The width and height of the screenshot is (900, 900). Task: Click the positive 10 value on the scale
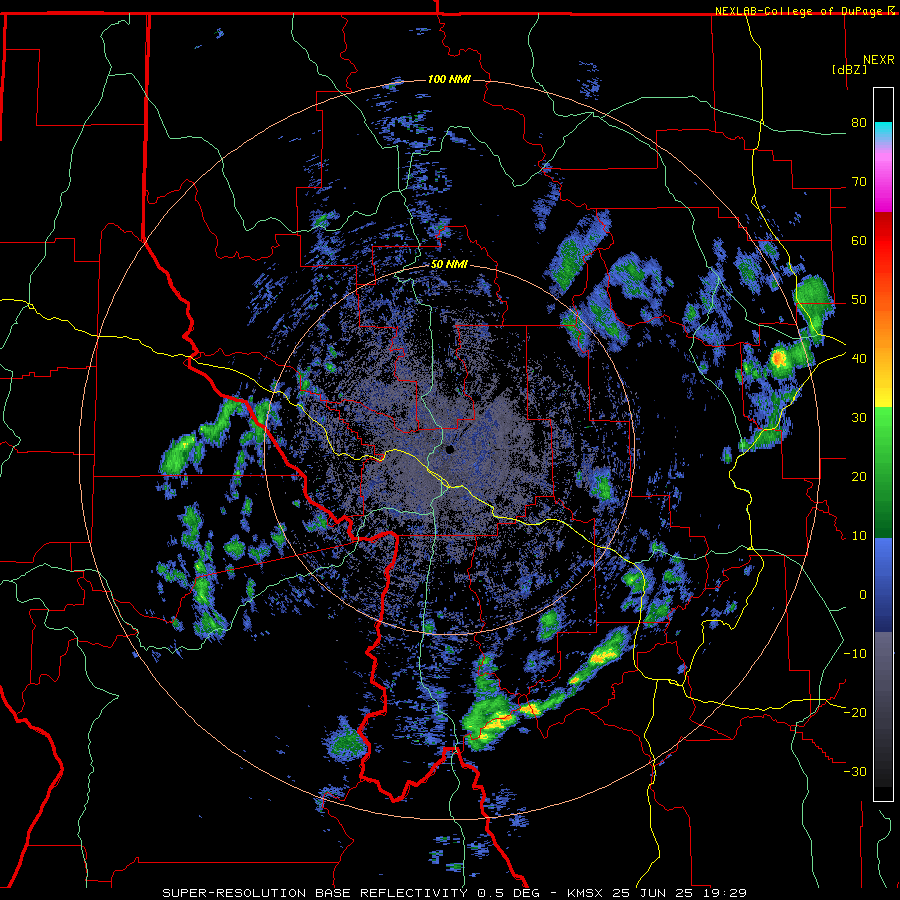coord(859,536)
